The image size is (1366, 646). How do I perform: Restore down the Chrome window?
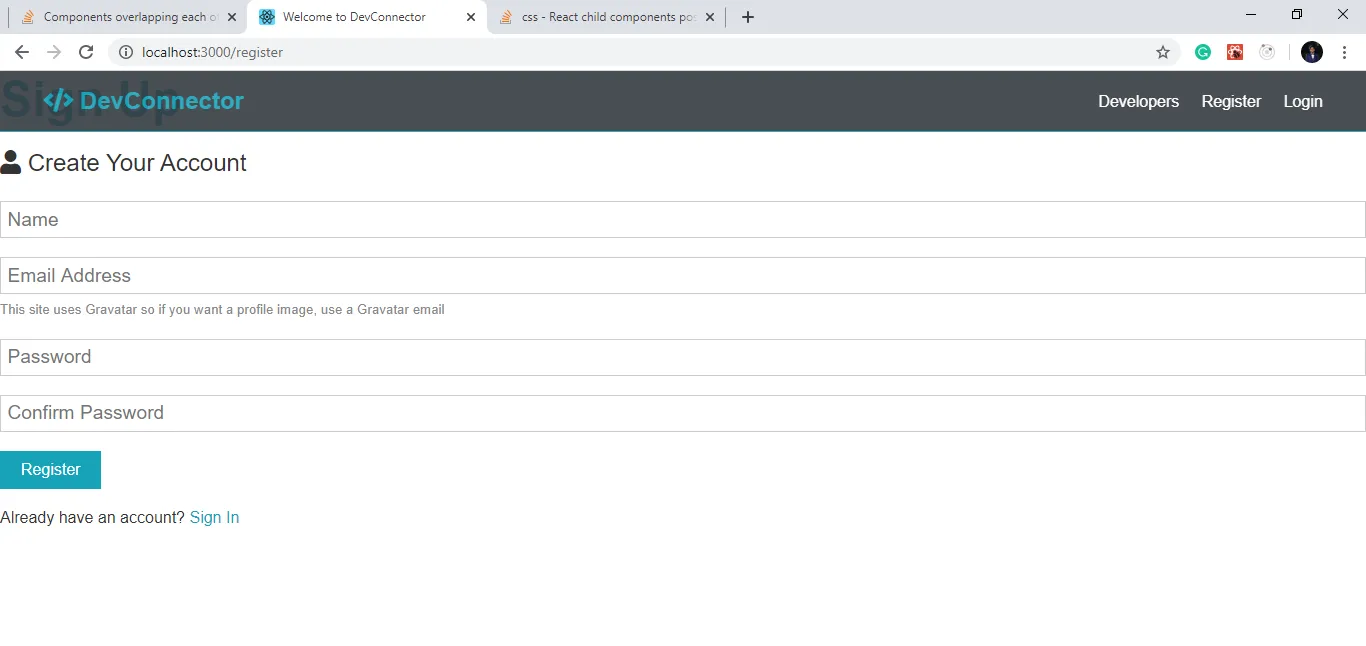pyautogui.click(x=1297, y=14)
